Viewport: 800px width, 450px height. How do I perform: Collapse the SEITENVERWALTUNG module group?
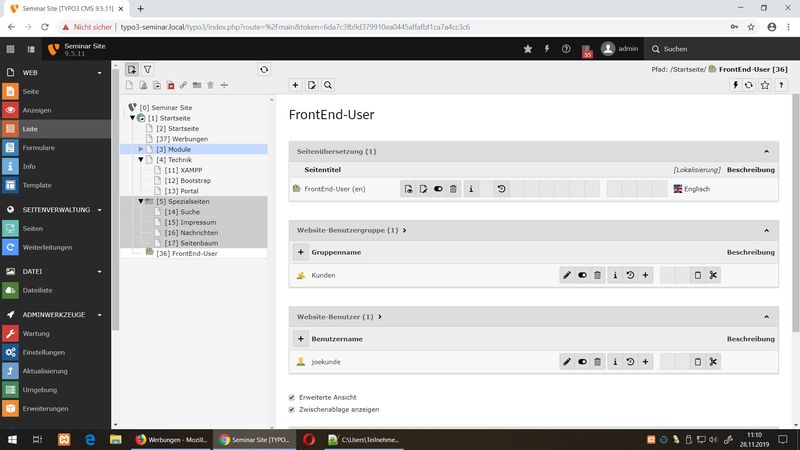click(x=99, y=210)
